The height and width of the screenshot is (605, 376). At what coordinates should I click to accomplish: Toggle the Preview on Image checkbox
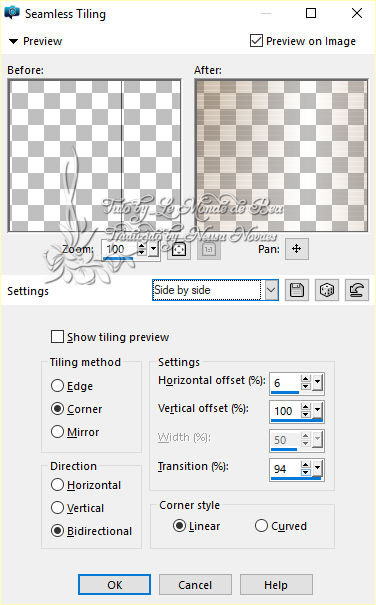(256, 41)
